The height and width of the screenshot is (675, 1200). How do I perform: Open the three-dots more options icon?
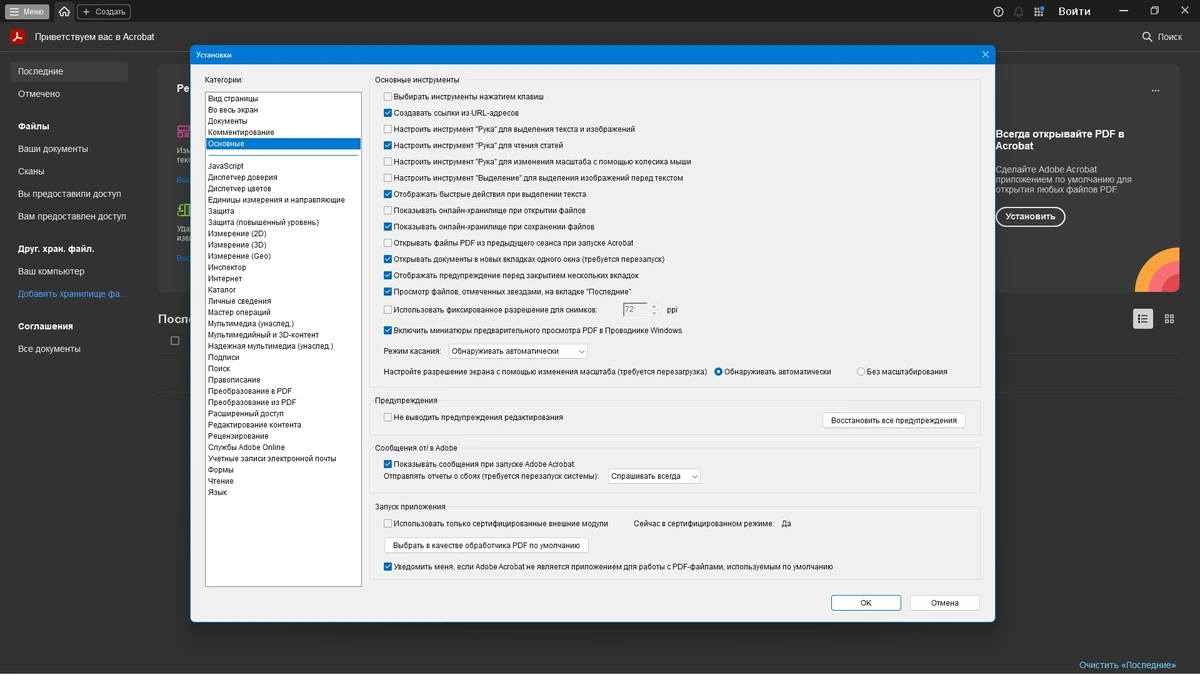click(x=1156, y=90)
